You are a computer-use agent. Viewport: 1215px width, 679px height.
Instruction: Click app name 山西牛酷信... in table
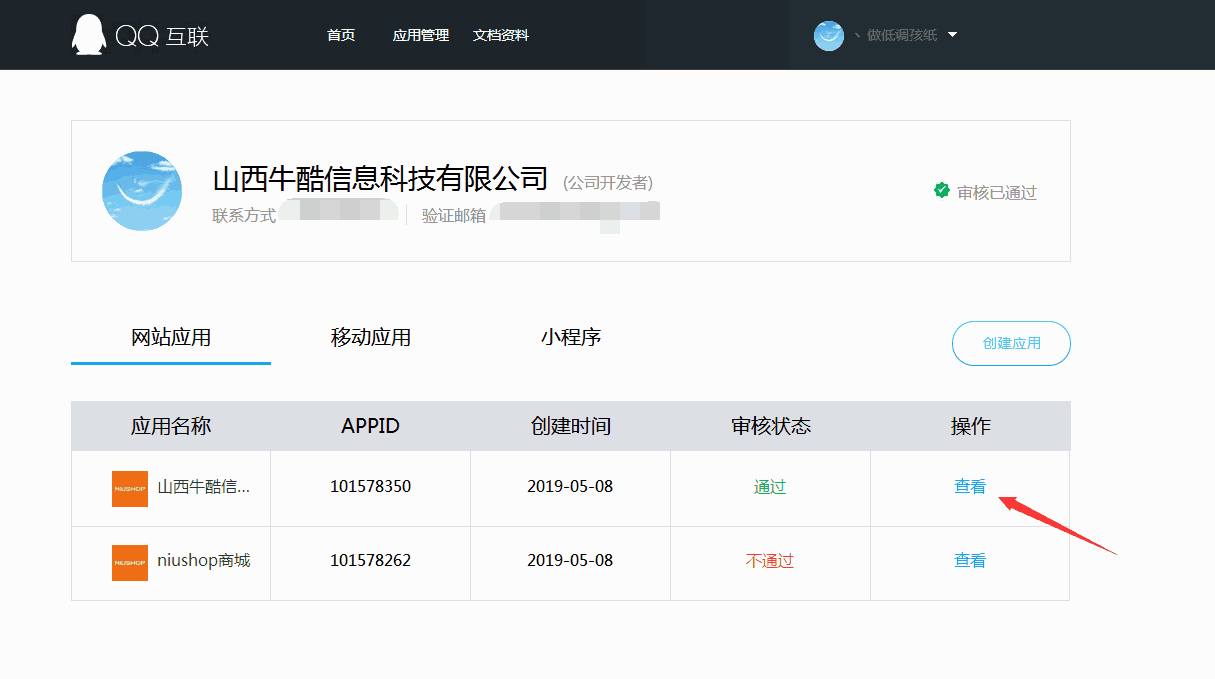[x=204, y=487]
